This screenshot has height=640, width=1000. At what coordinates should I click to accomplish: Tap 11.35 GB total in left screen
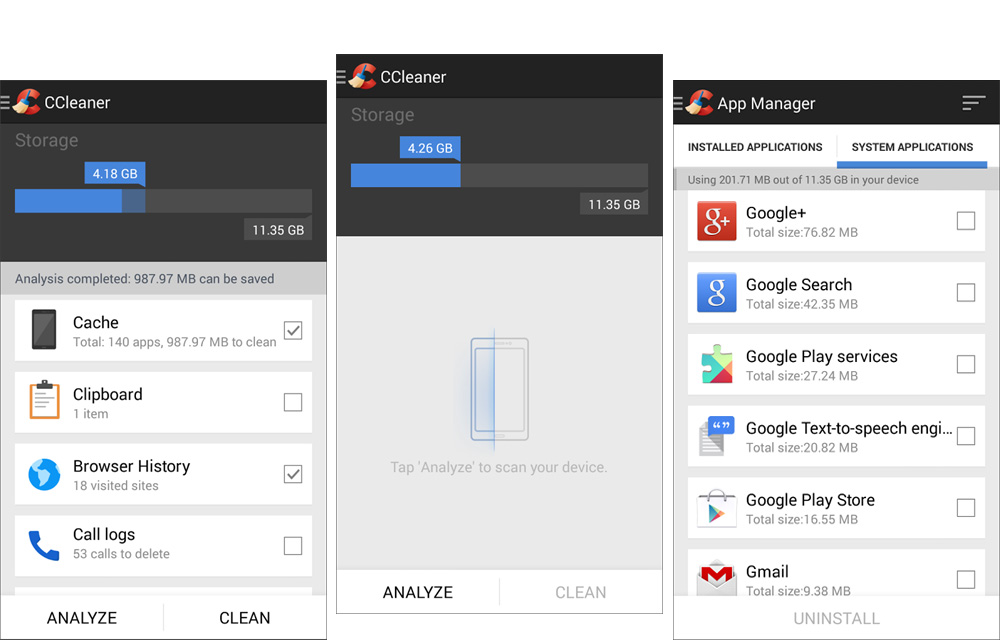coord(278,230)
